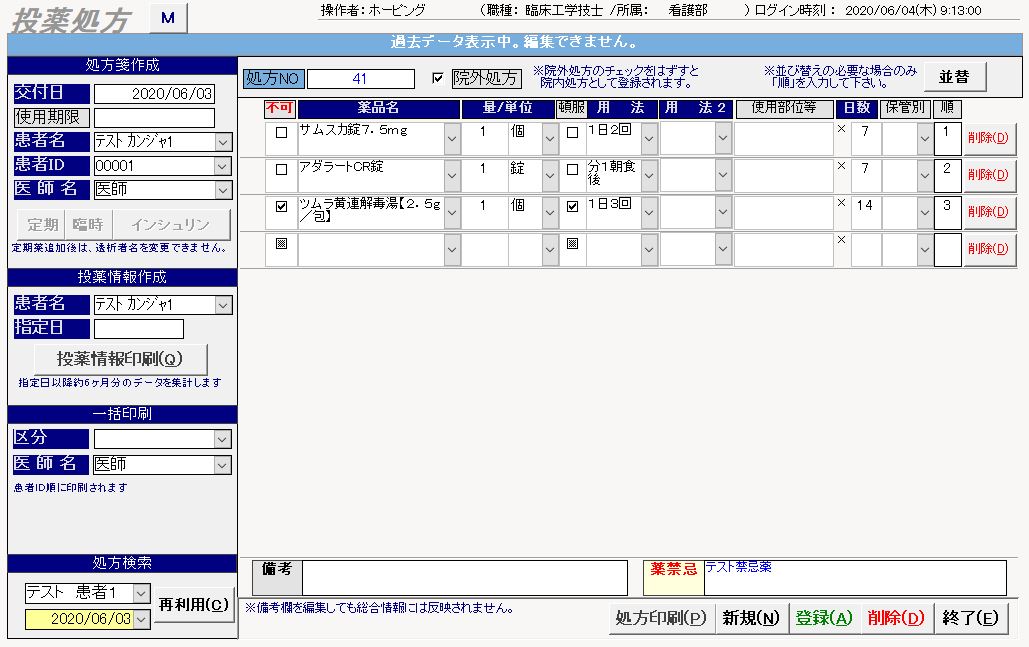Screen dimensions: 1029x647
Task: Click the red 削除(D) bottom button
Action: [x=896, y=618]
